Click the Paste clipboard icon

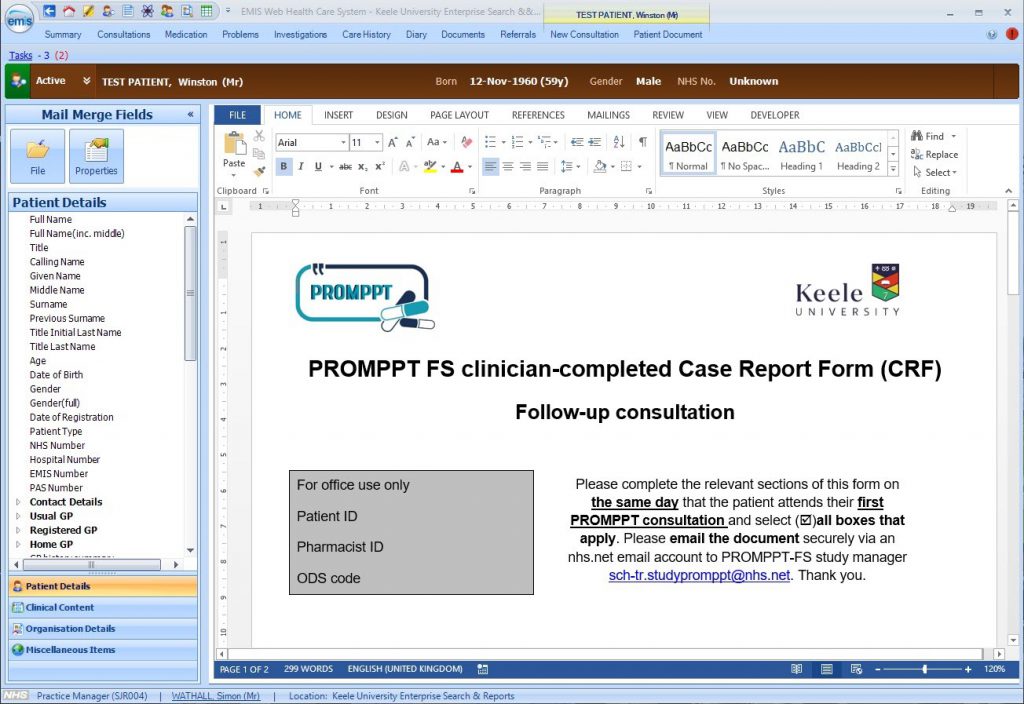[234, 143]
